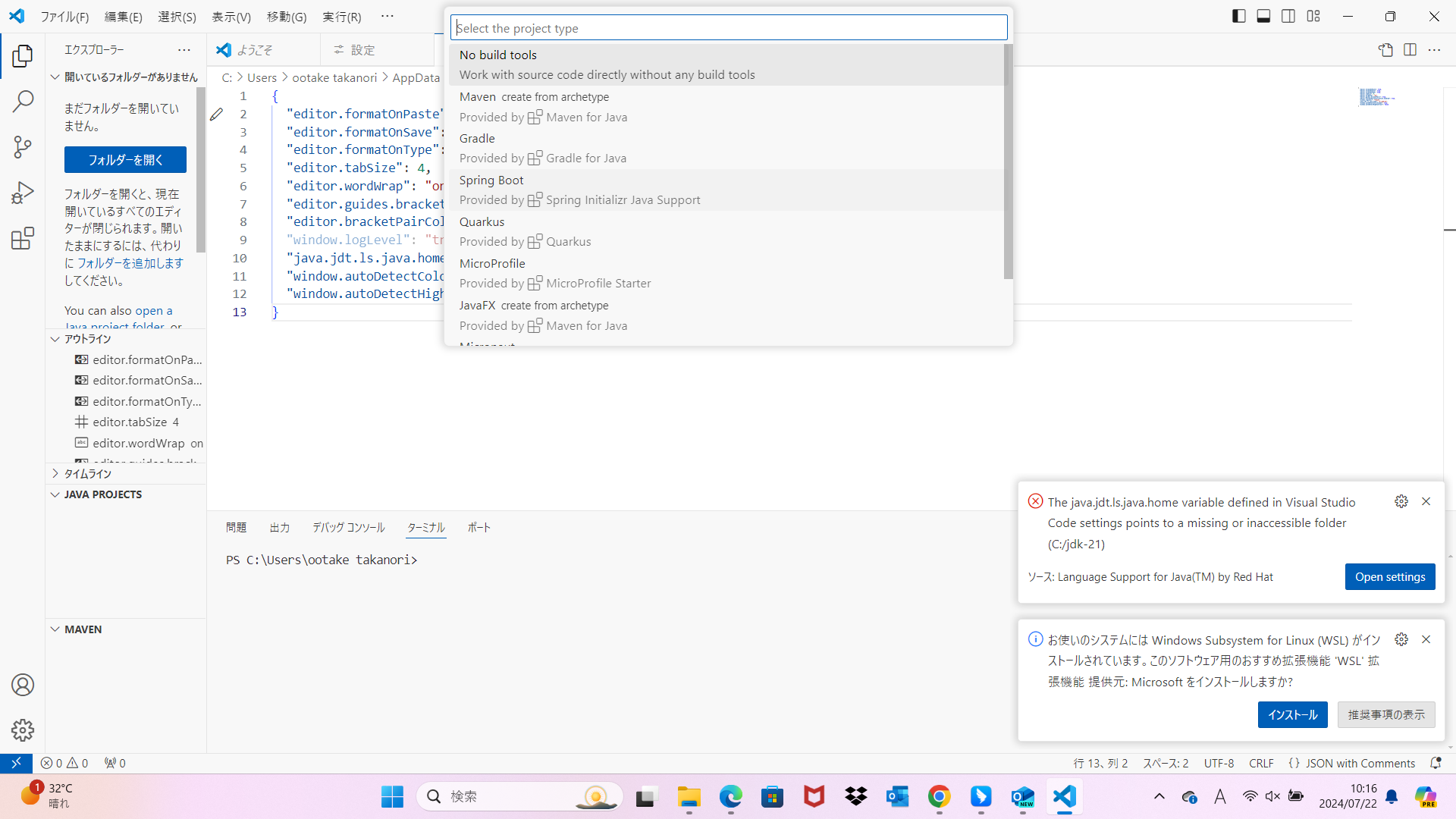1456x819 pixels.
Task: Open the gear on the java.home error notification
Action: (1401, 501)
